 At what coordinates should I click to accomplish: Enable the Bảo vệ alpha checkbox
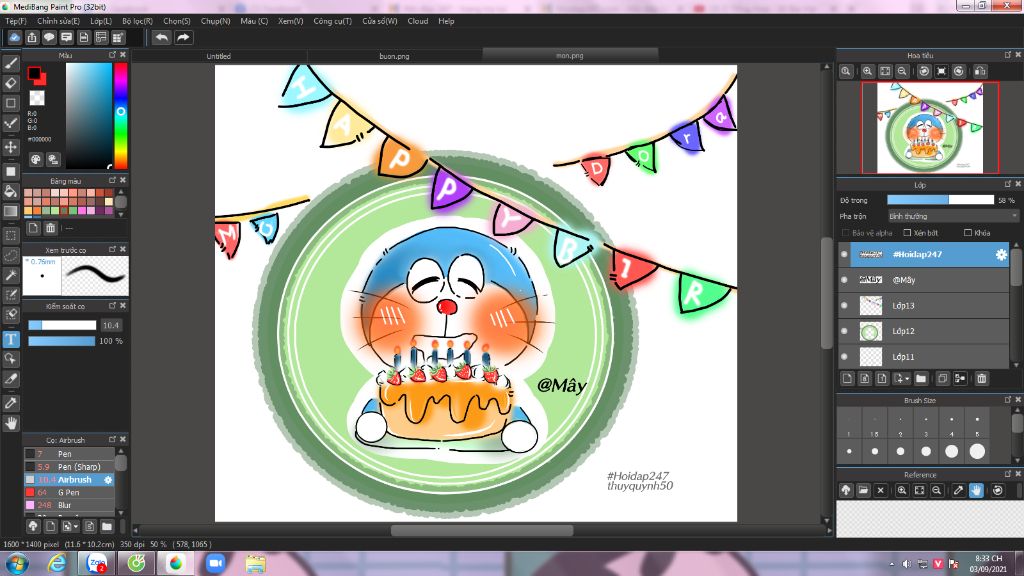point(846,232)
